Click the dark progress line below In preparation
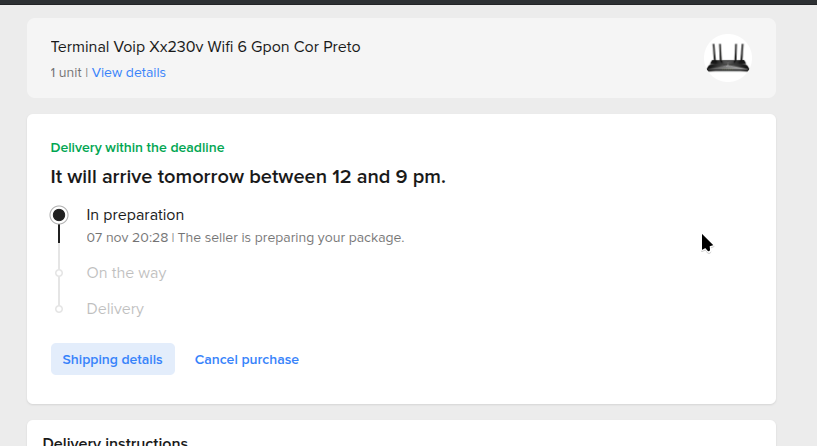This screenshot has width=817, height=446. click(x=59, y=235)
